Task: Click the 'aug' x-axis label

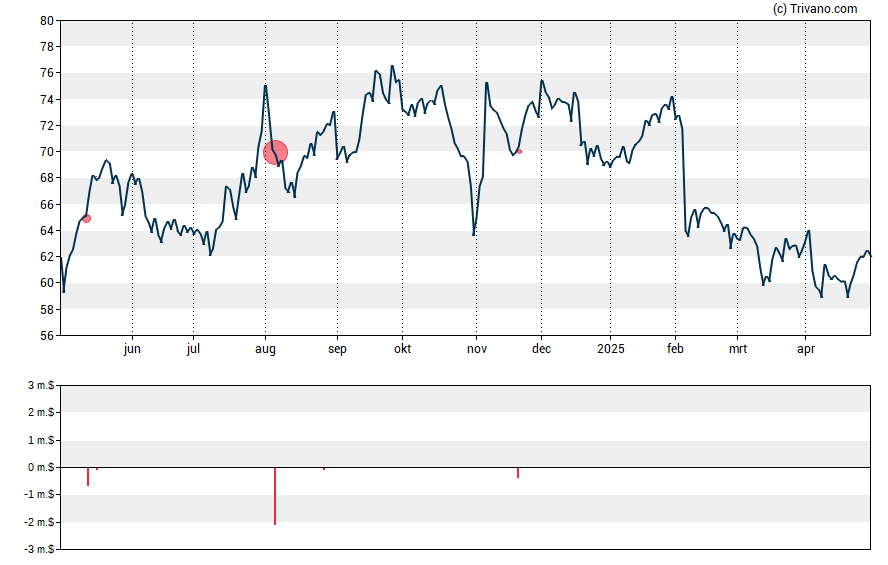Action: click(x=265, y=349)
